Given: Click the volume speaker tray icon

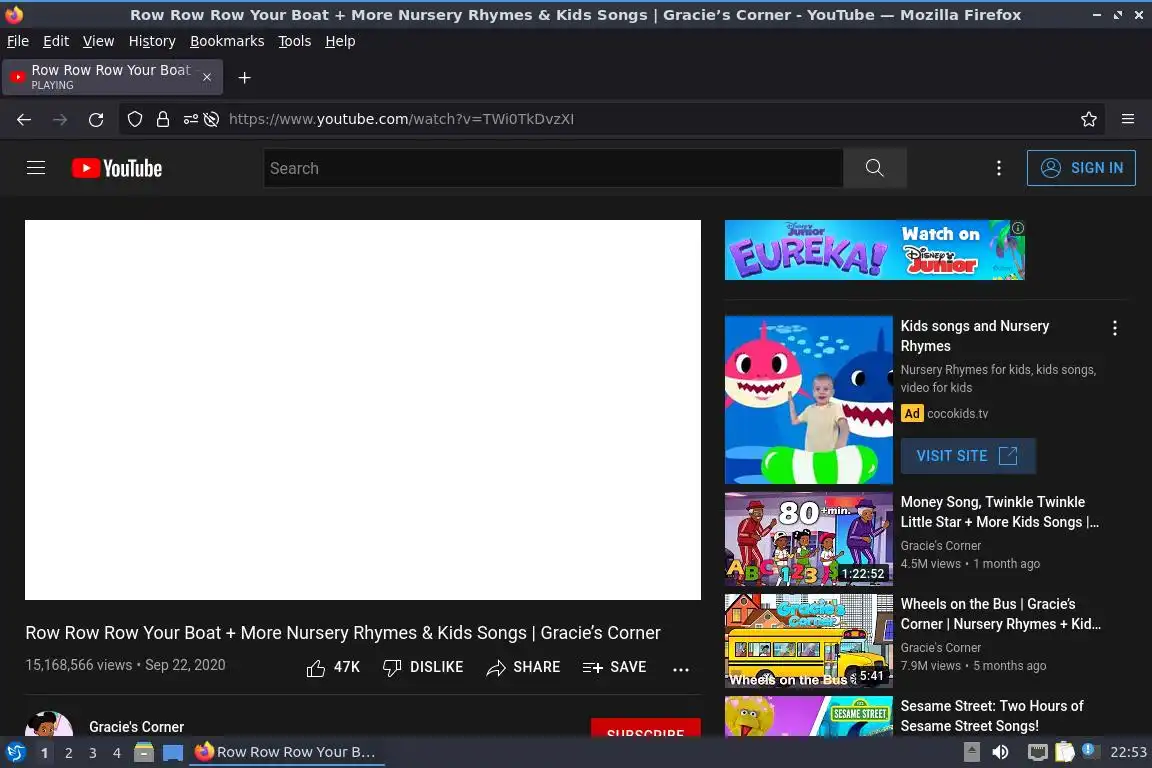Looking at the screenshot, I should point(1000,753).
